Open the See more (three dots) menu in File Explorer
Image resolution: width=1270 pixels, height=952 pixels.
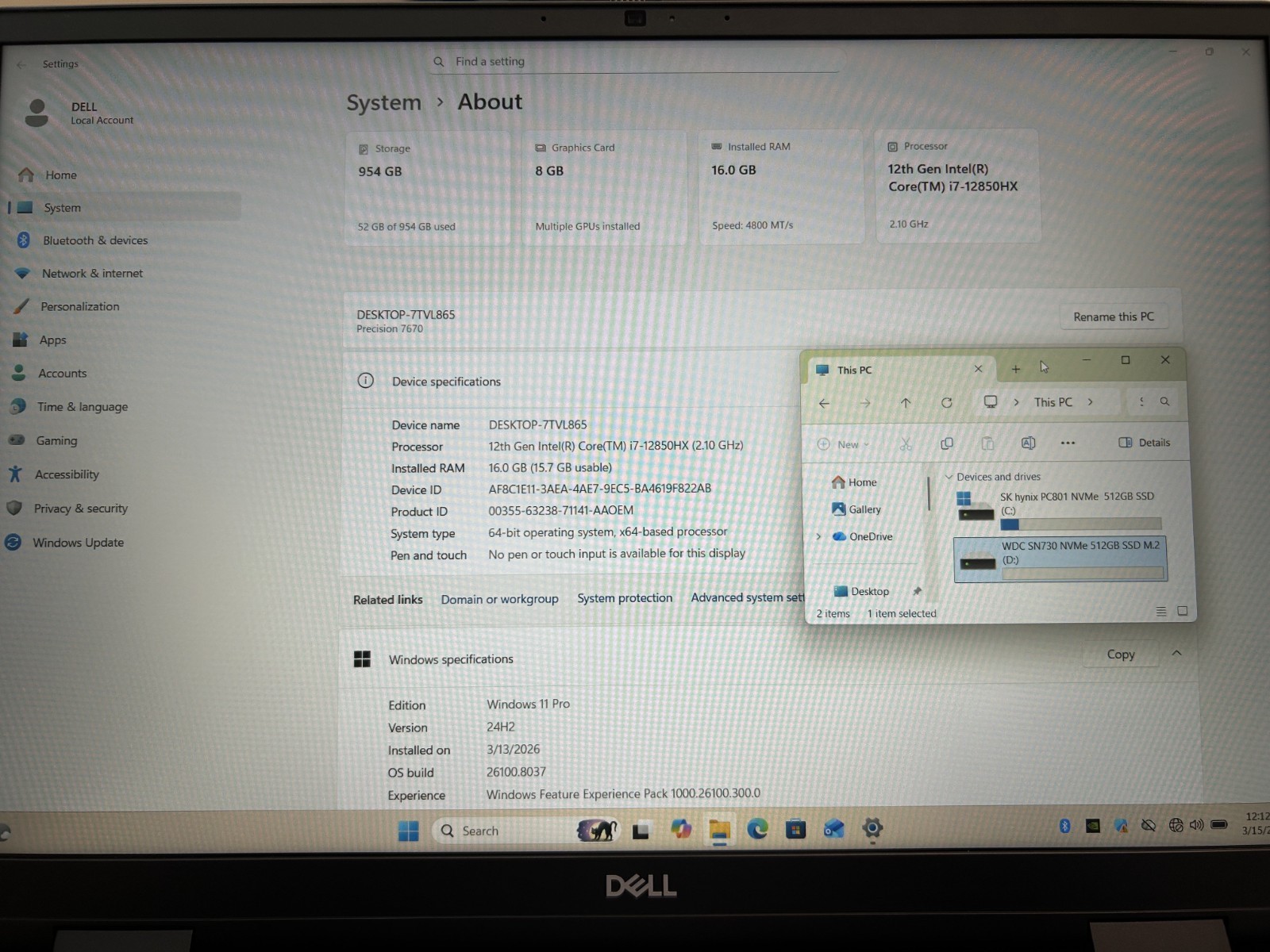[x=1068, y=443]
